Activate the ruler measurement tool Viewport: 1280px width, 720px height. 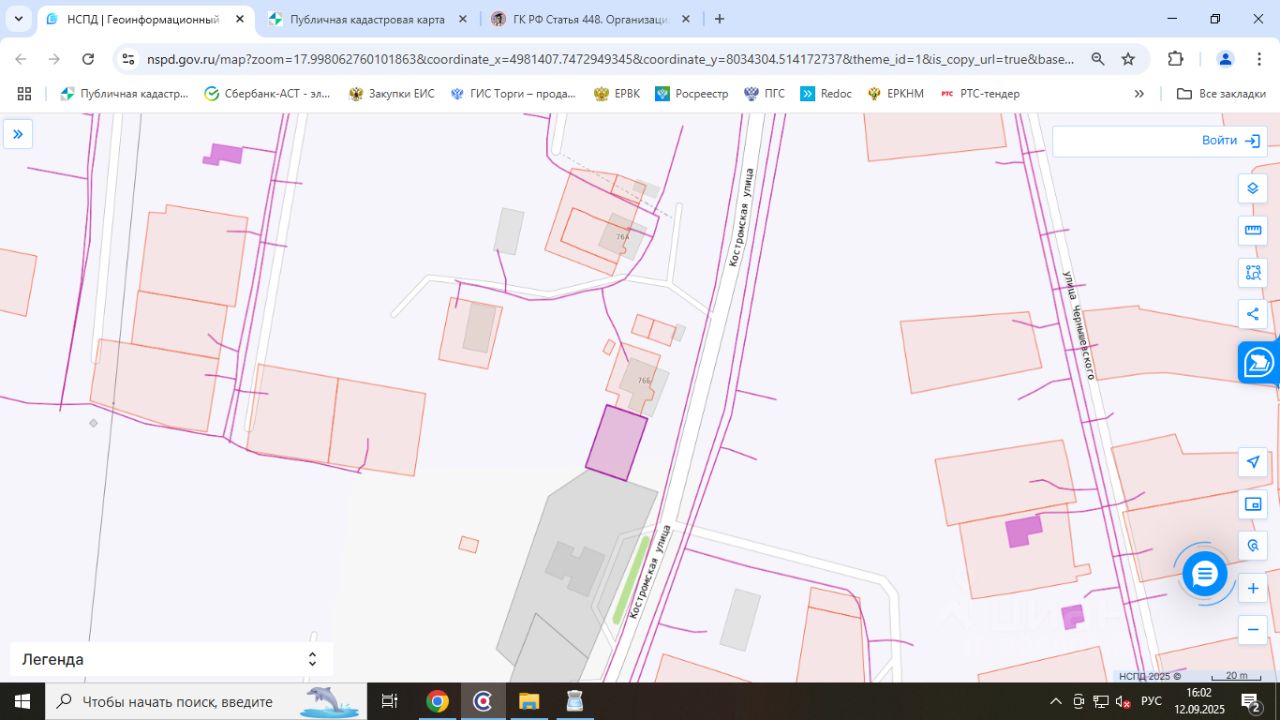(1253, 230)
